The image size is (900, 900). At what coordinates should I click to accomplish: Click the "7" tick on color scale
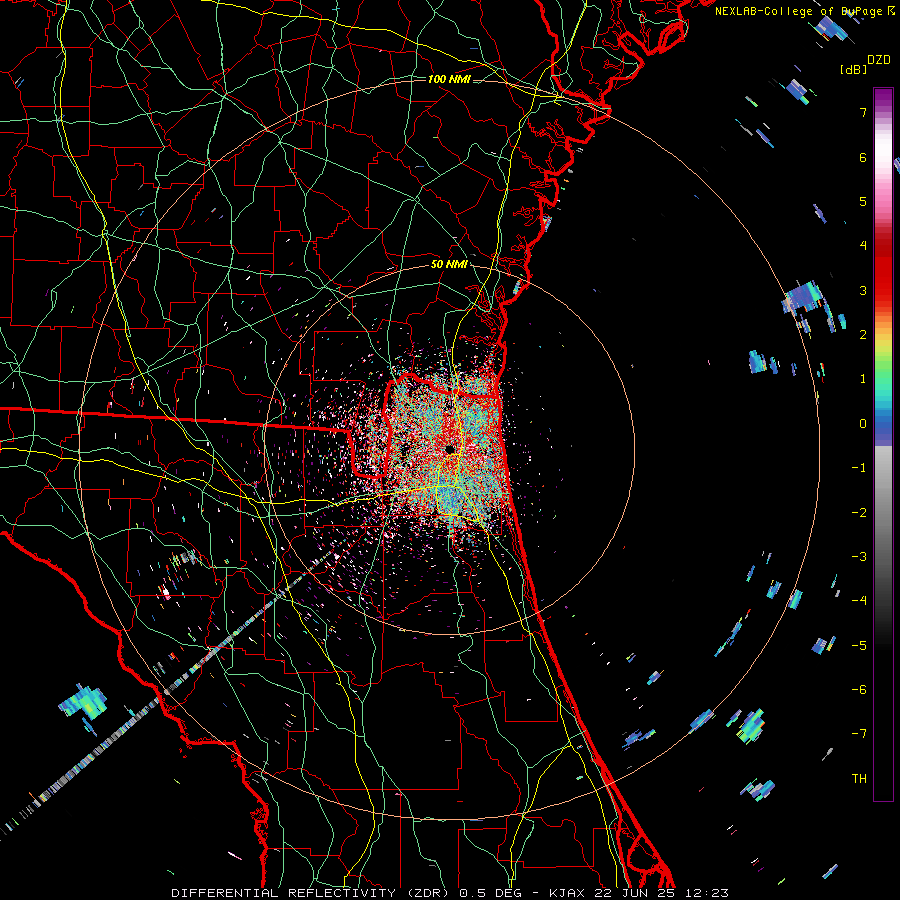[863, 112]
